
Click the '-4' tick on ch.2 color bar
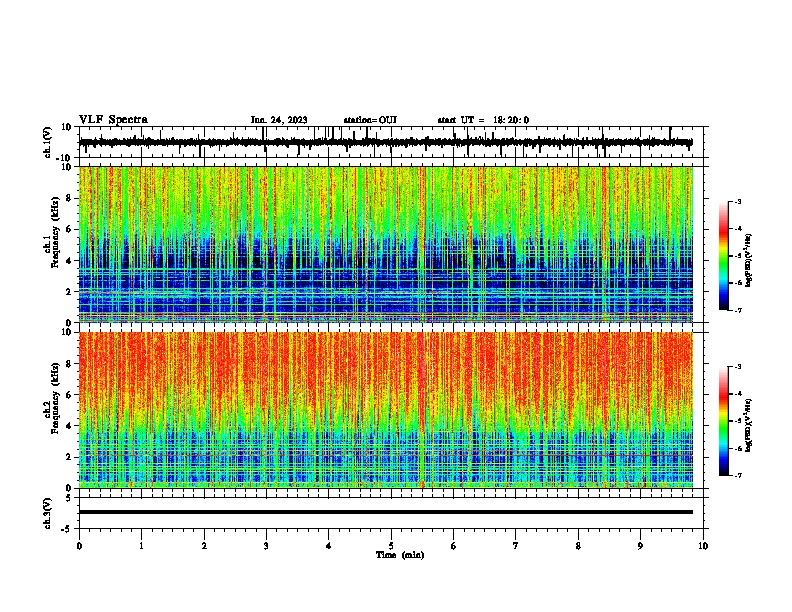coord(737,394)
